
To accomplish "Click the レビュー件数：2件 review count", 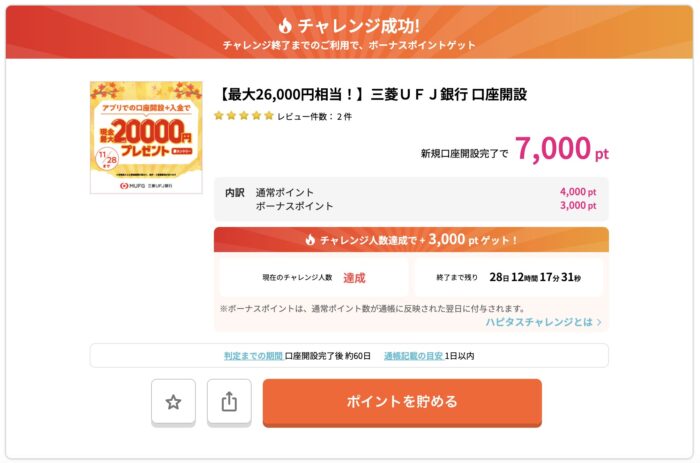I will 314,116.
